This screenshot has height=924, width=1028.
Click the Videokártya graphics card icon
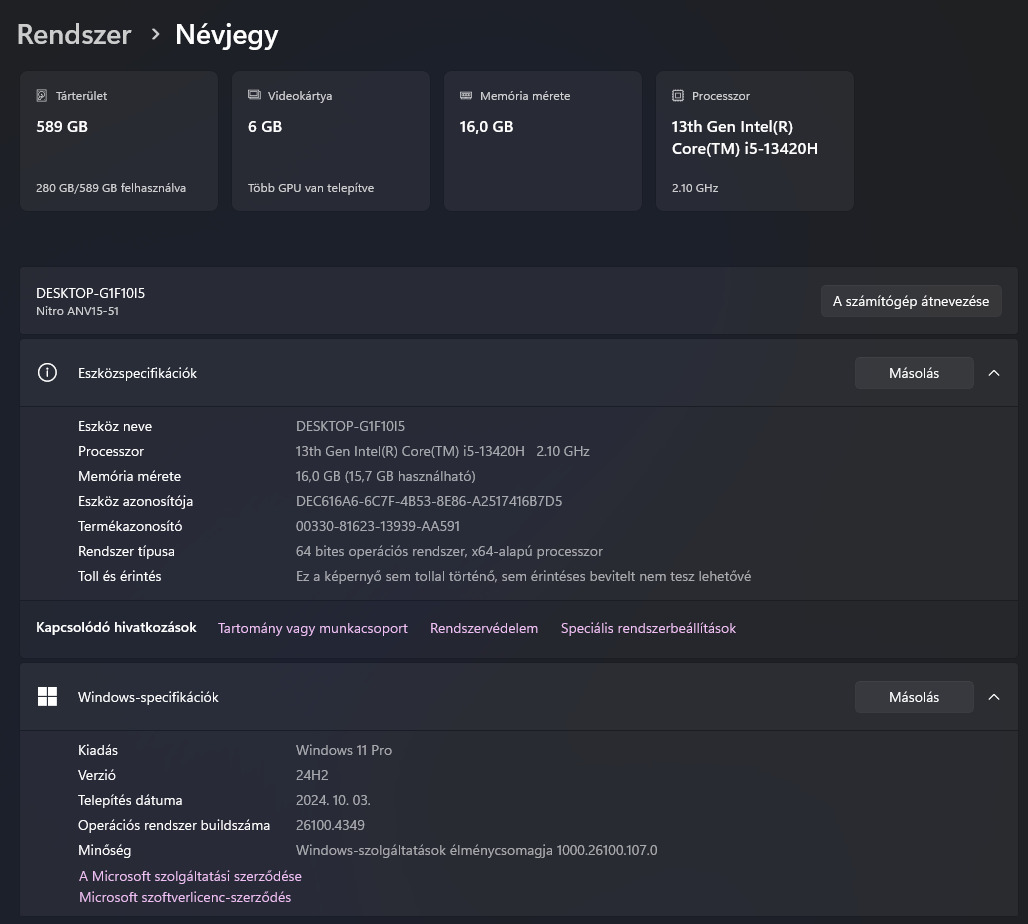pyautogui.click(x=254, y=96)
